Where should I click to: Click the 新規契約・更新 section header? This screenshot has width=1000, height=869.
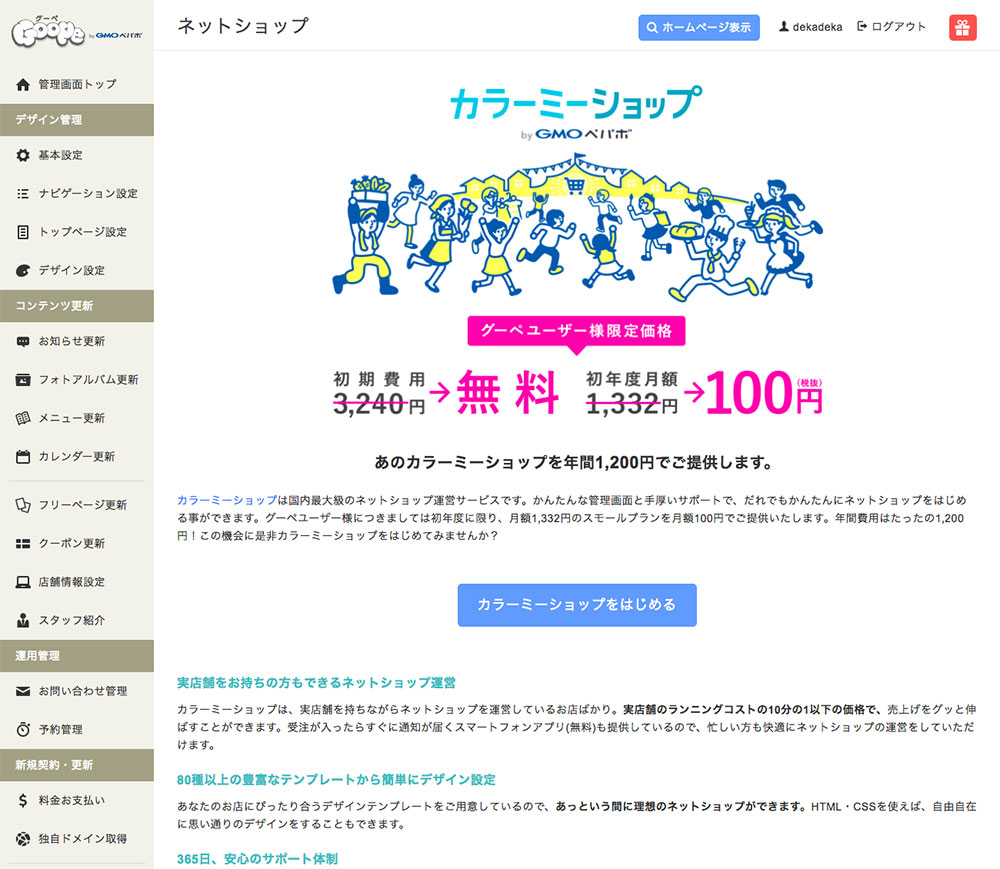pyautogui.click(x=77, y=765)
